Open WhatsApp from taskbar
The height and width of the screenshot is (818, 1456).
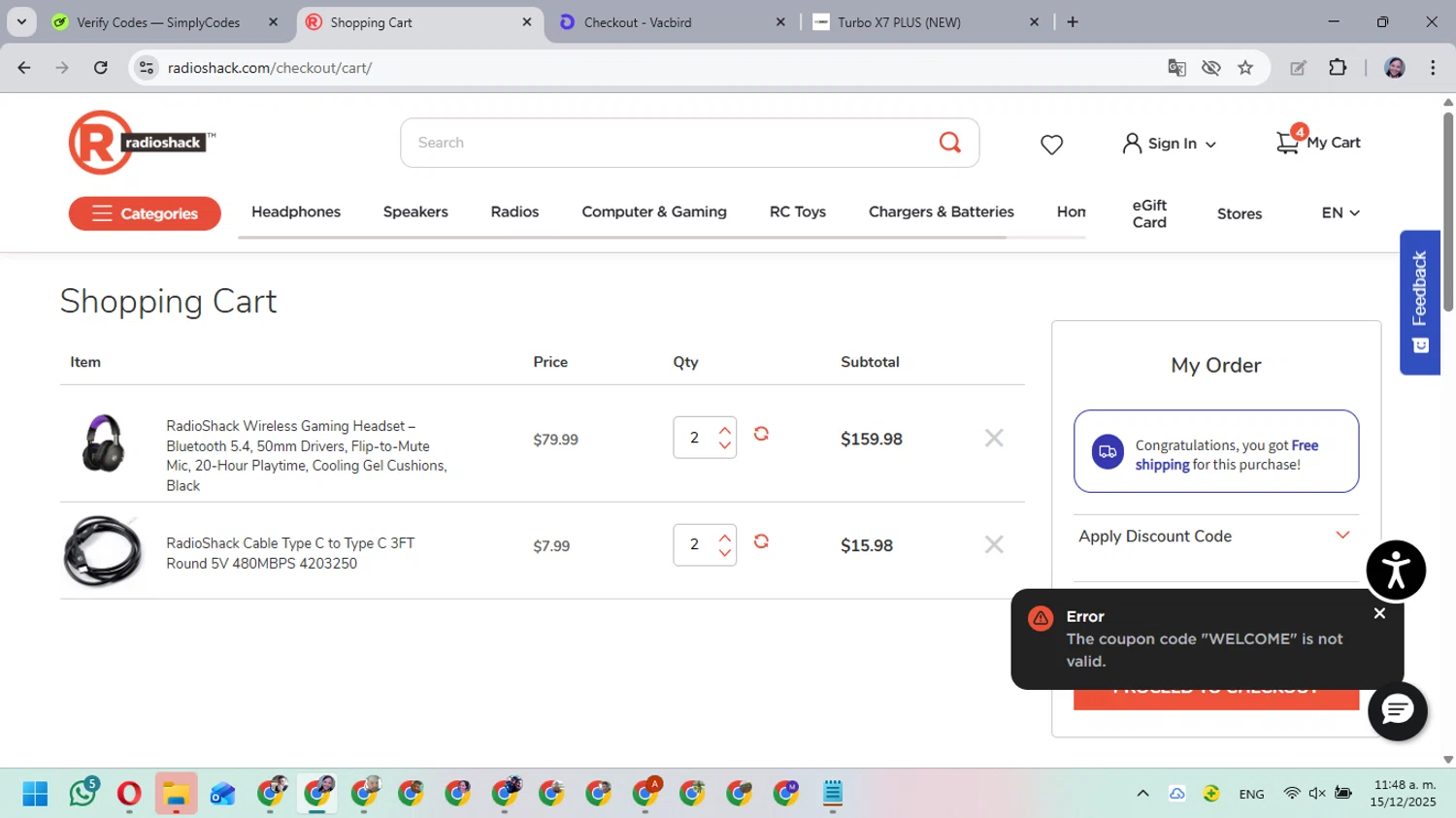tap(83, 794)
